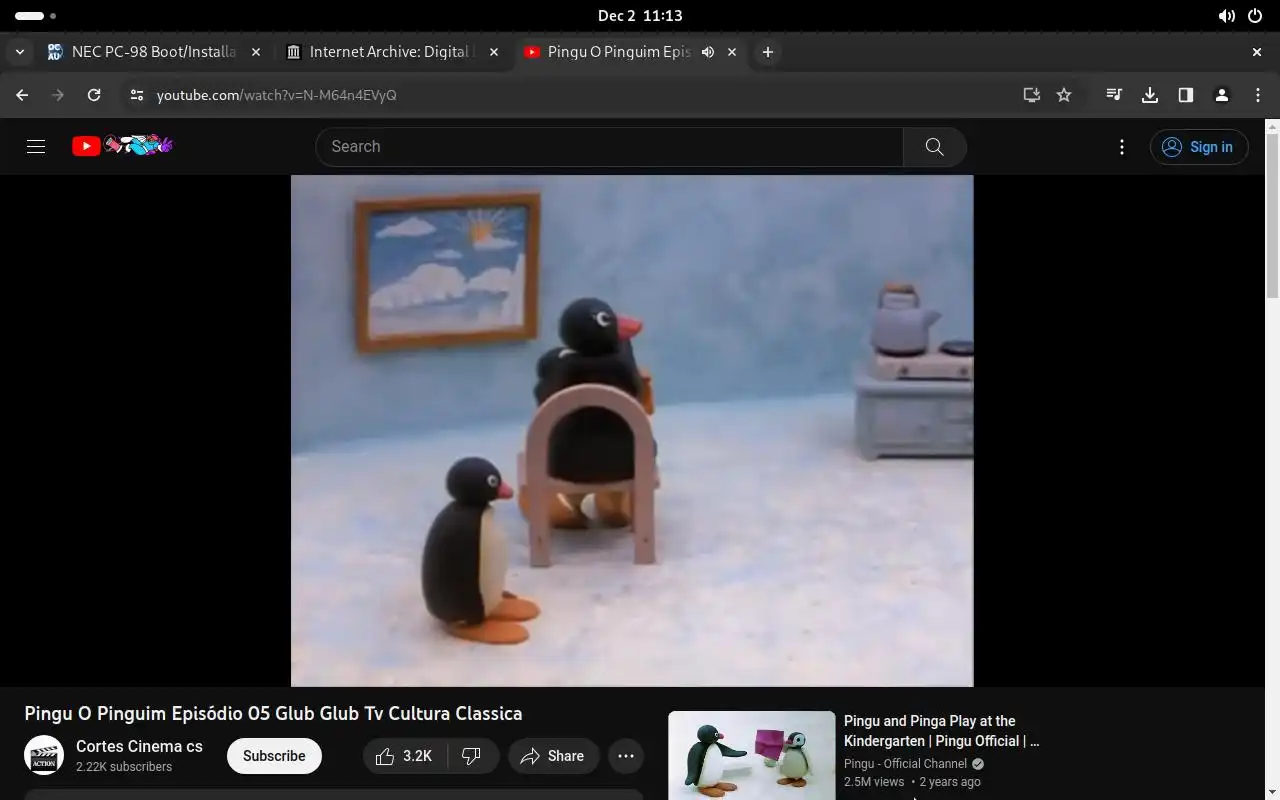This screenshot has height=800, width=1280.
Task: Focus the YouTube Search field
Action: click(x=609, y=147)
